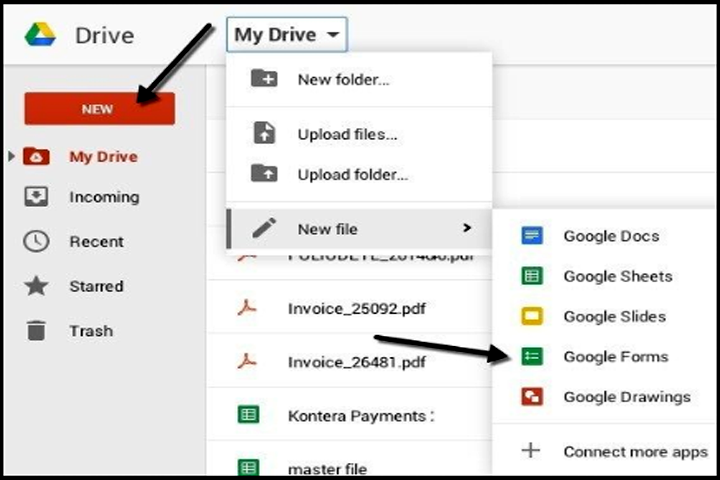Open Starred items in the sidebar
720x480 pixels.
tap(96, 286)
